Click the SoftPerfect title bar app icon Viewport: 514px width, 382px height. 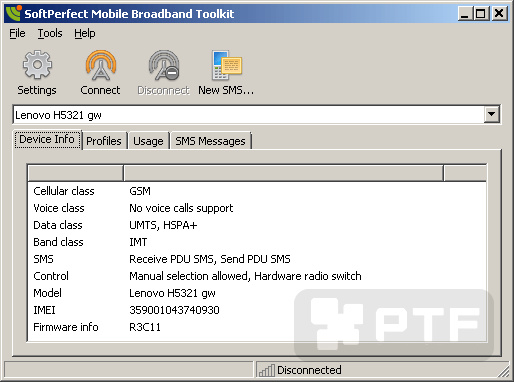pyautogui.click(x=14, y=13)
